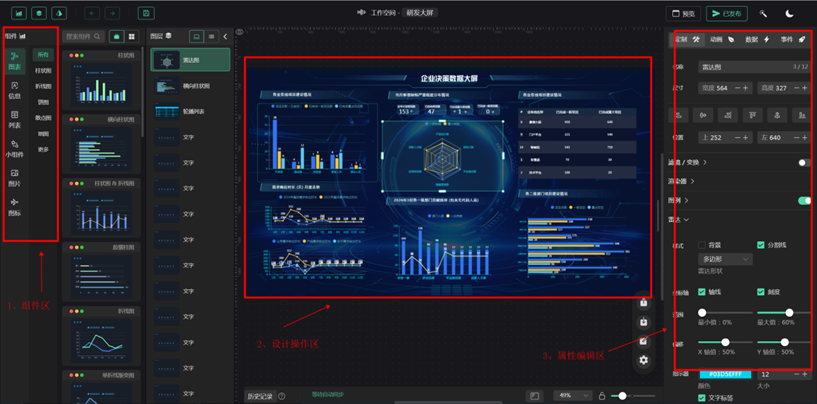Toggle the 滤镜/变换 switch

click(x=803, y=161)
